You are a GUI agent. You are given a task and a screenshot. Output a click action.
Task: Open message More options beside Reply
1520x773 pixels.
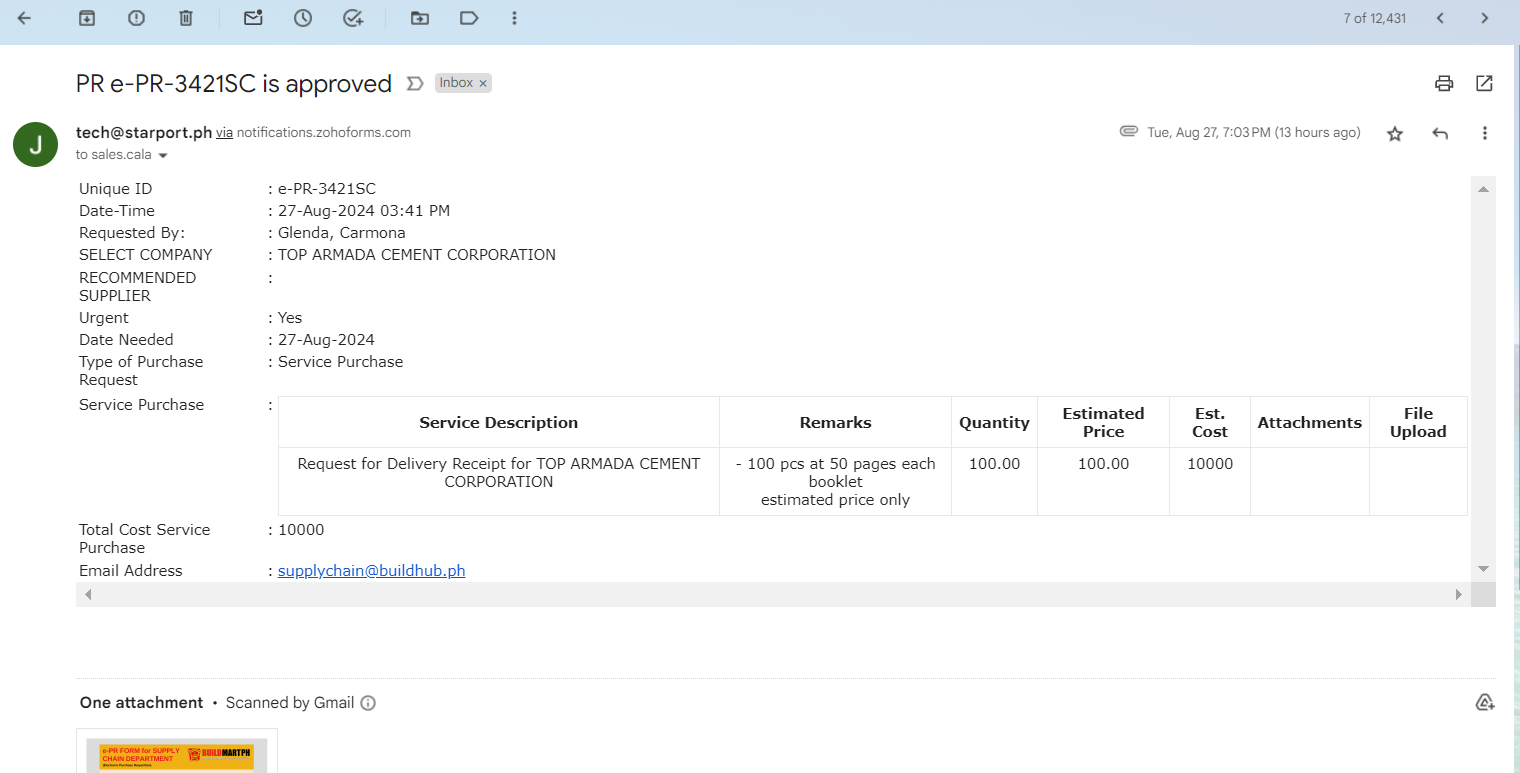click(1484, 133)
